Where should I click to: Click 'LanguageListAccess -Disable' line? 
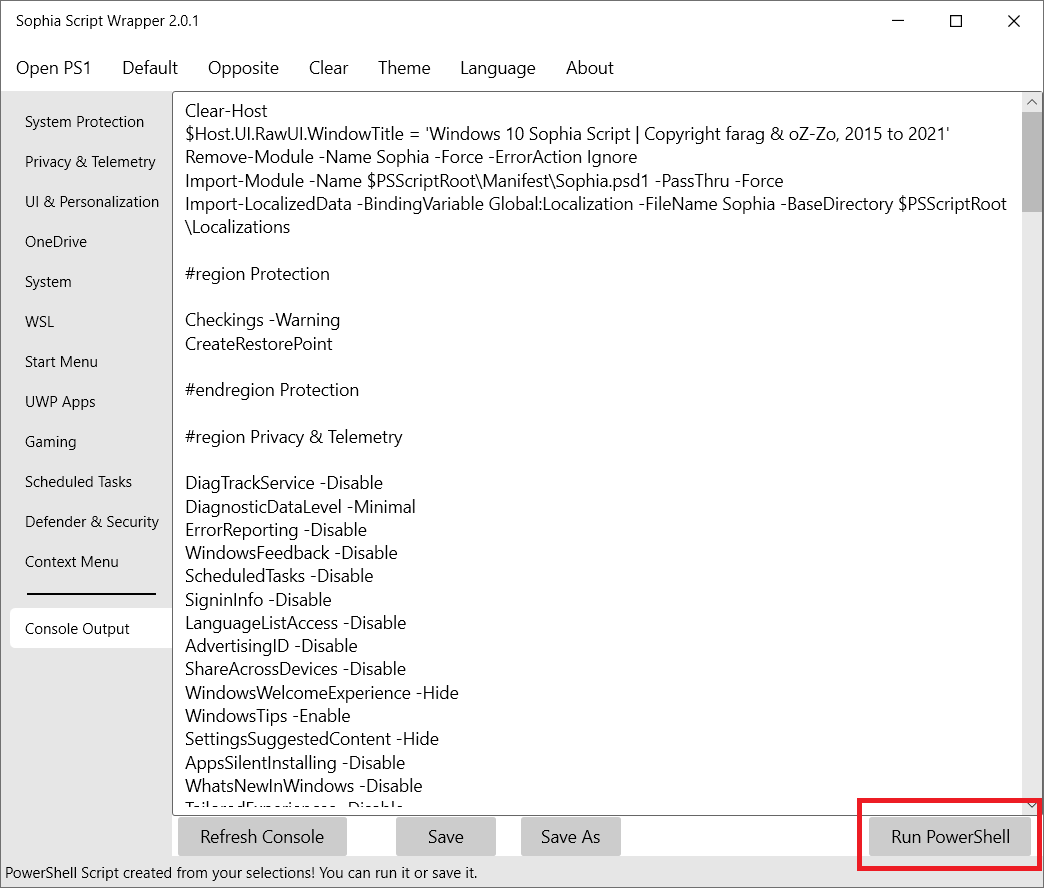click(296, 623)
